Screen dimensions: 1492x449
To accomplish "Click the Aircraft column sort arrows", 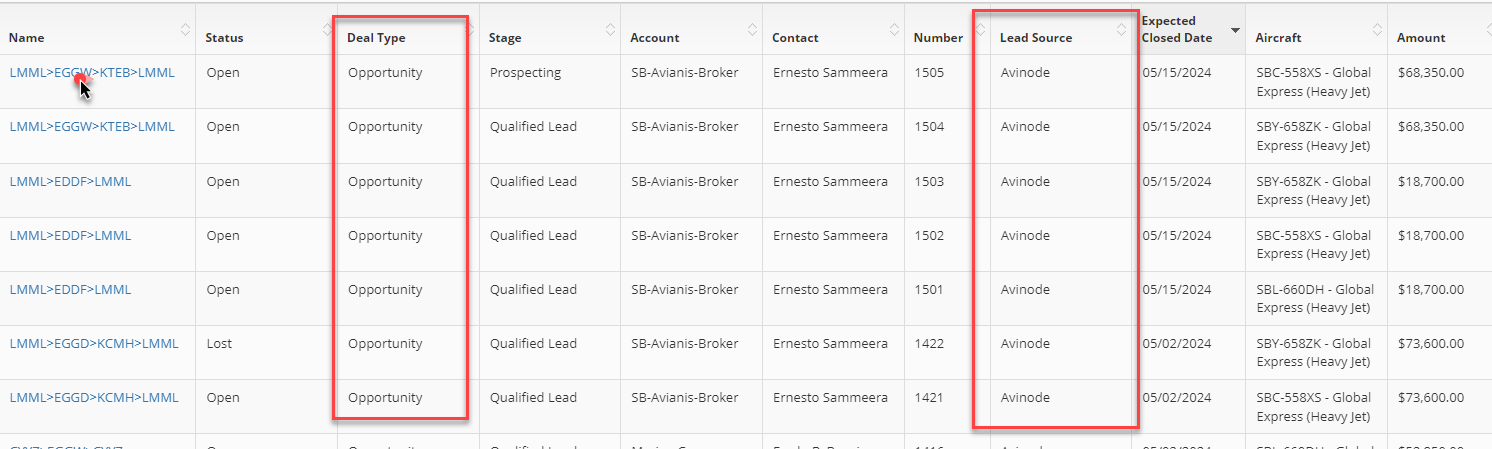I will [x=1377, y=30].
